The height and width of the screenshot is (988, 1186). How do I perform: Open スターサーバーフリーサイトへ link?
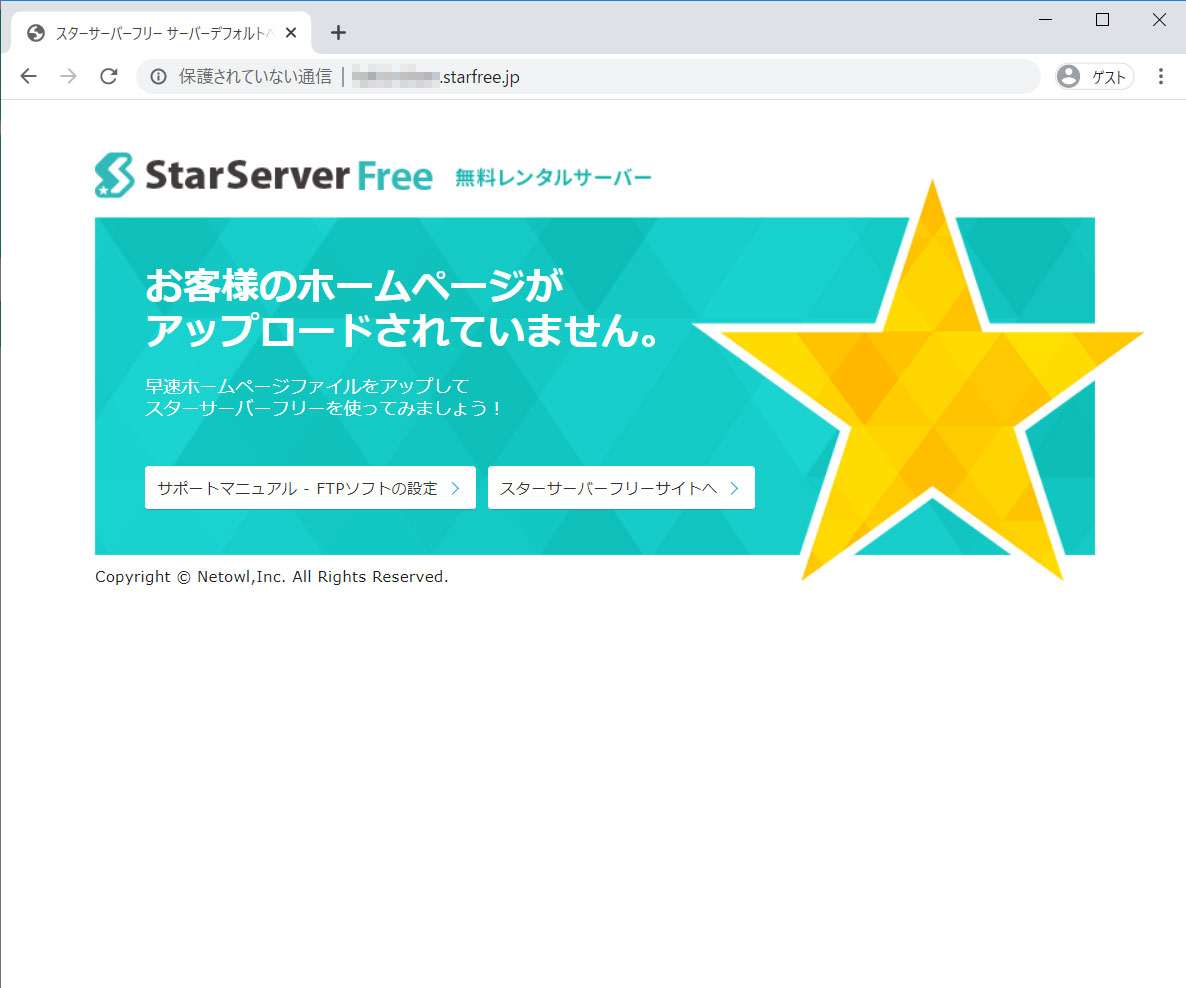tap(621, 488)
